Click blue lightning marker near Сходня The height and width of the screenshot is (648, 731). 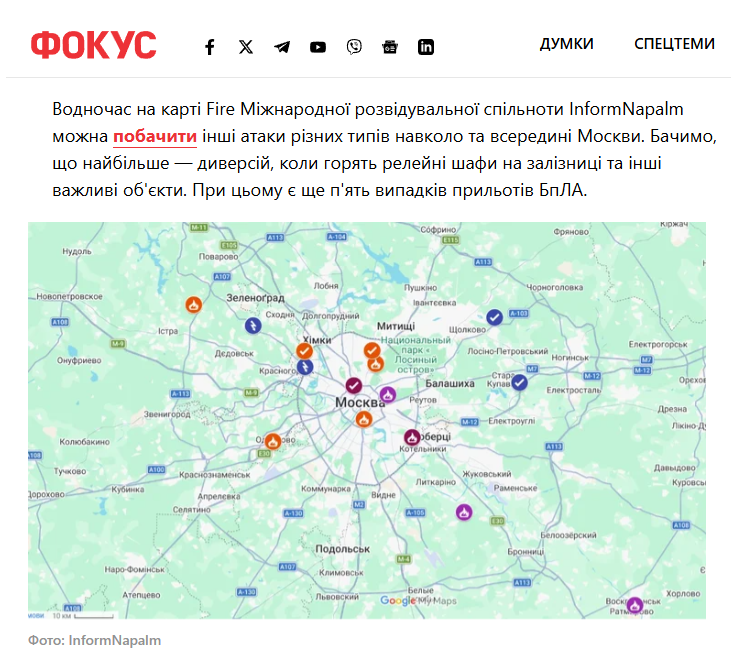click(x=253, y=325)
